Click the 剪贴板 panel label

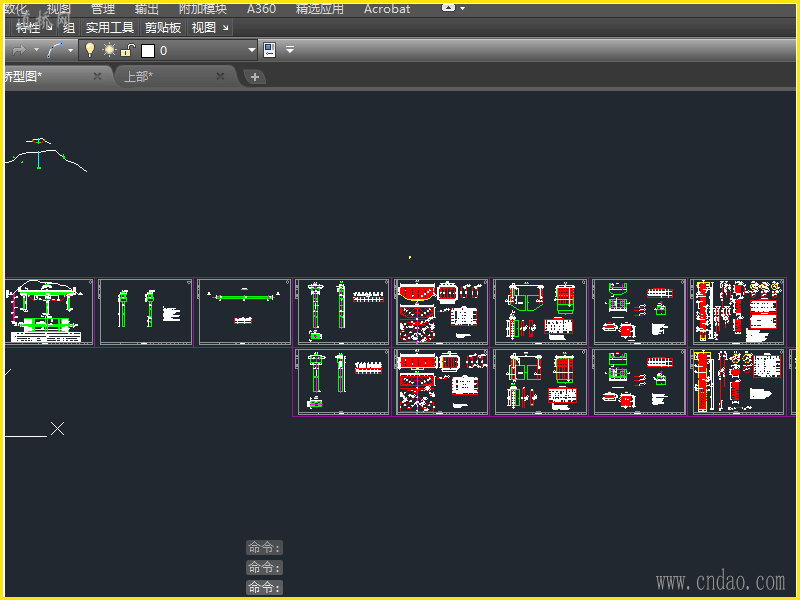(163, 28)
